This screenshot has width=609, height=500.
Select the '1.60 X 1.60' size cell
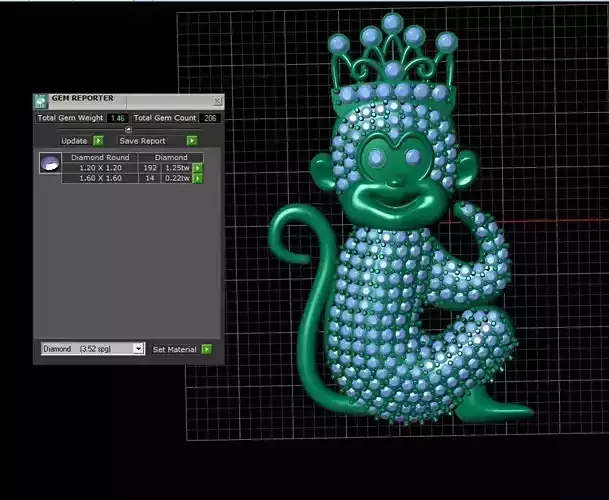coord(100,178)
